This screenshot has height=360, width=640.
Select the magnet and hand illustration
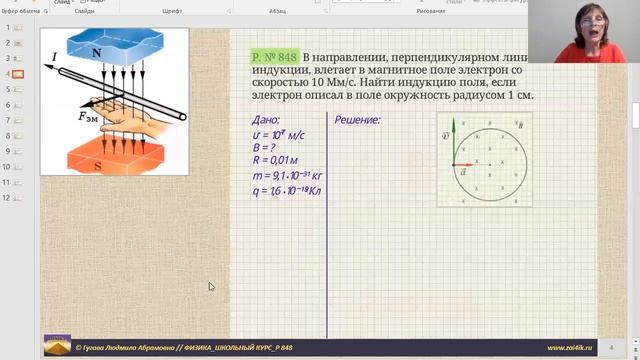tap(115, 102)
